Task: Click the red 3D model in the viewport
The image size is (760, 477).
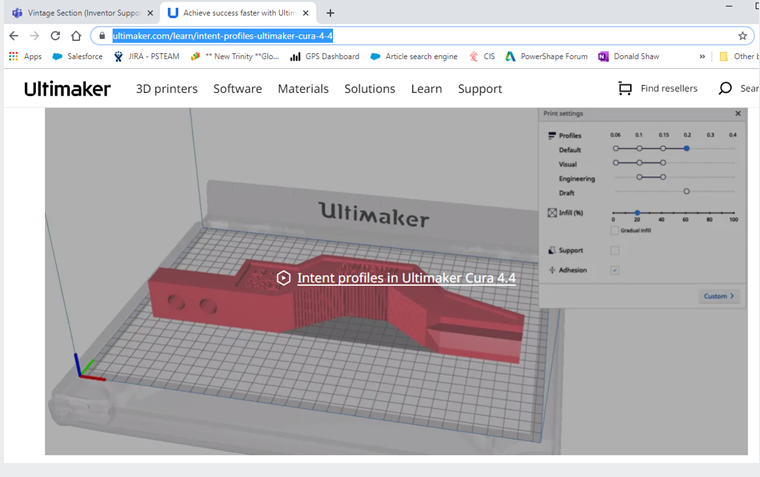Action: coord(334,308)
